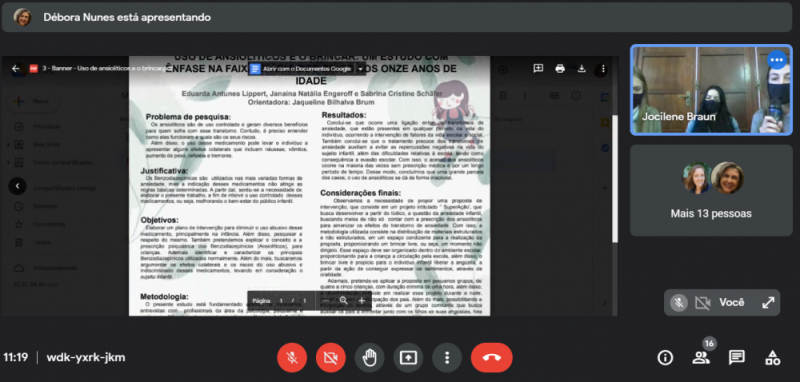Screen dimensions: 800x382
Task: Open the chat panel
Action: [737, 358]
